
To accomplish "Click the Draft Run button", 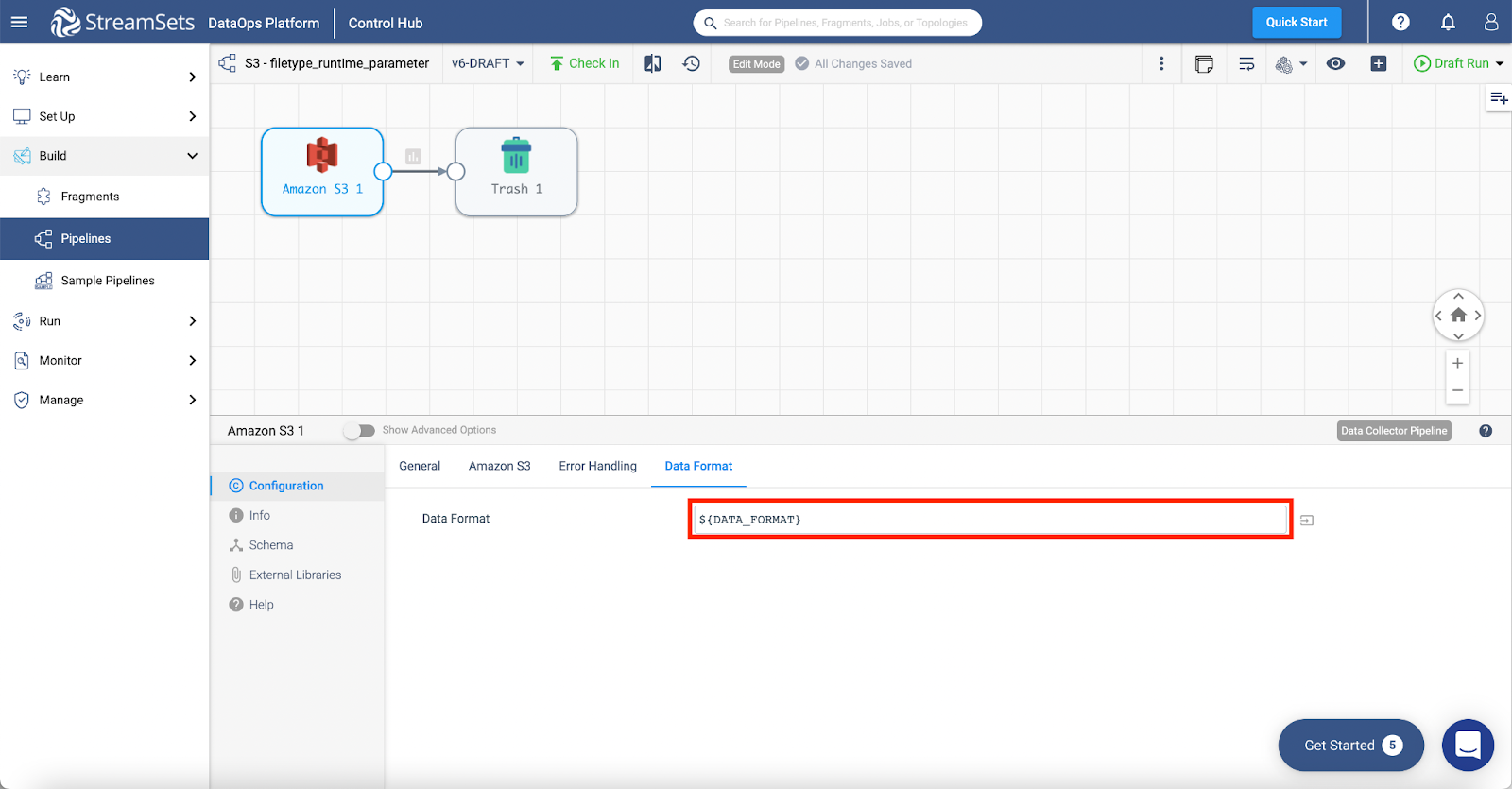I will point(1452,63).
